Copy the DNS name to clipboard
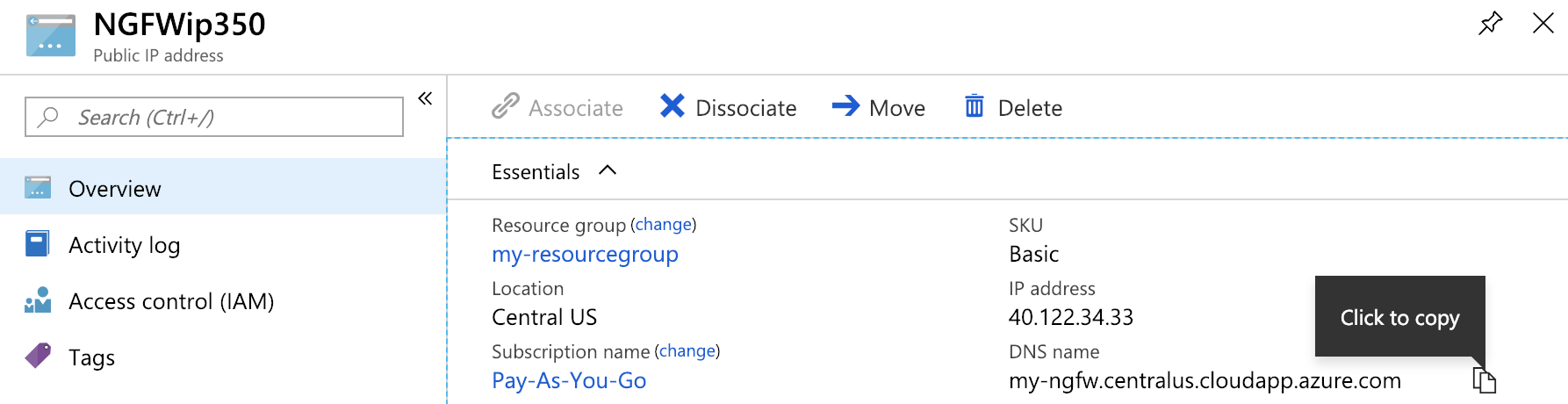This screenshot has width=1568, height=404. [1484, 380]
